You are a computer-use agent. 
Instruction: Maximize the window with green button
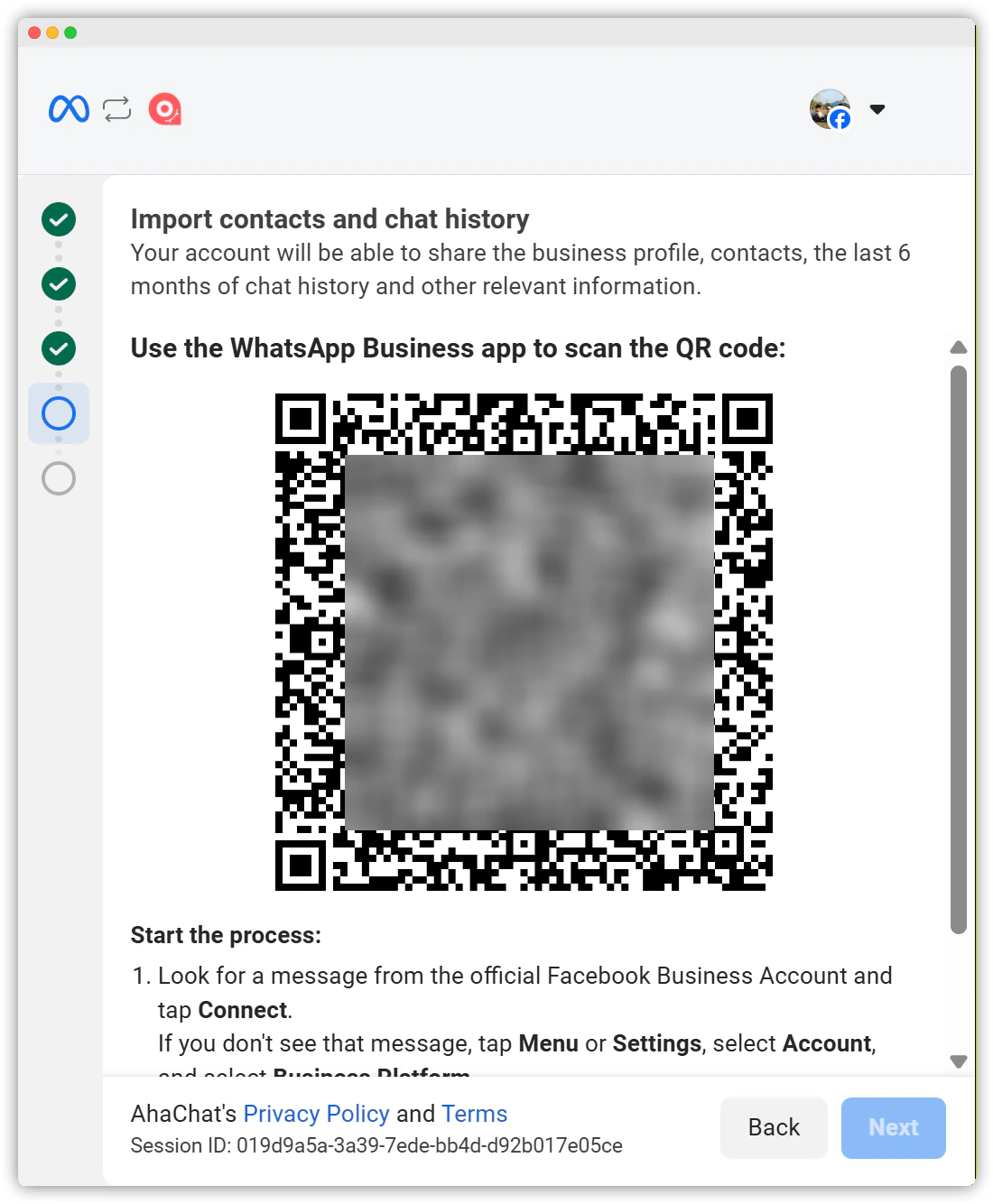tap(70, 32)
